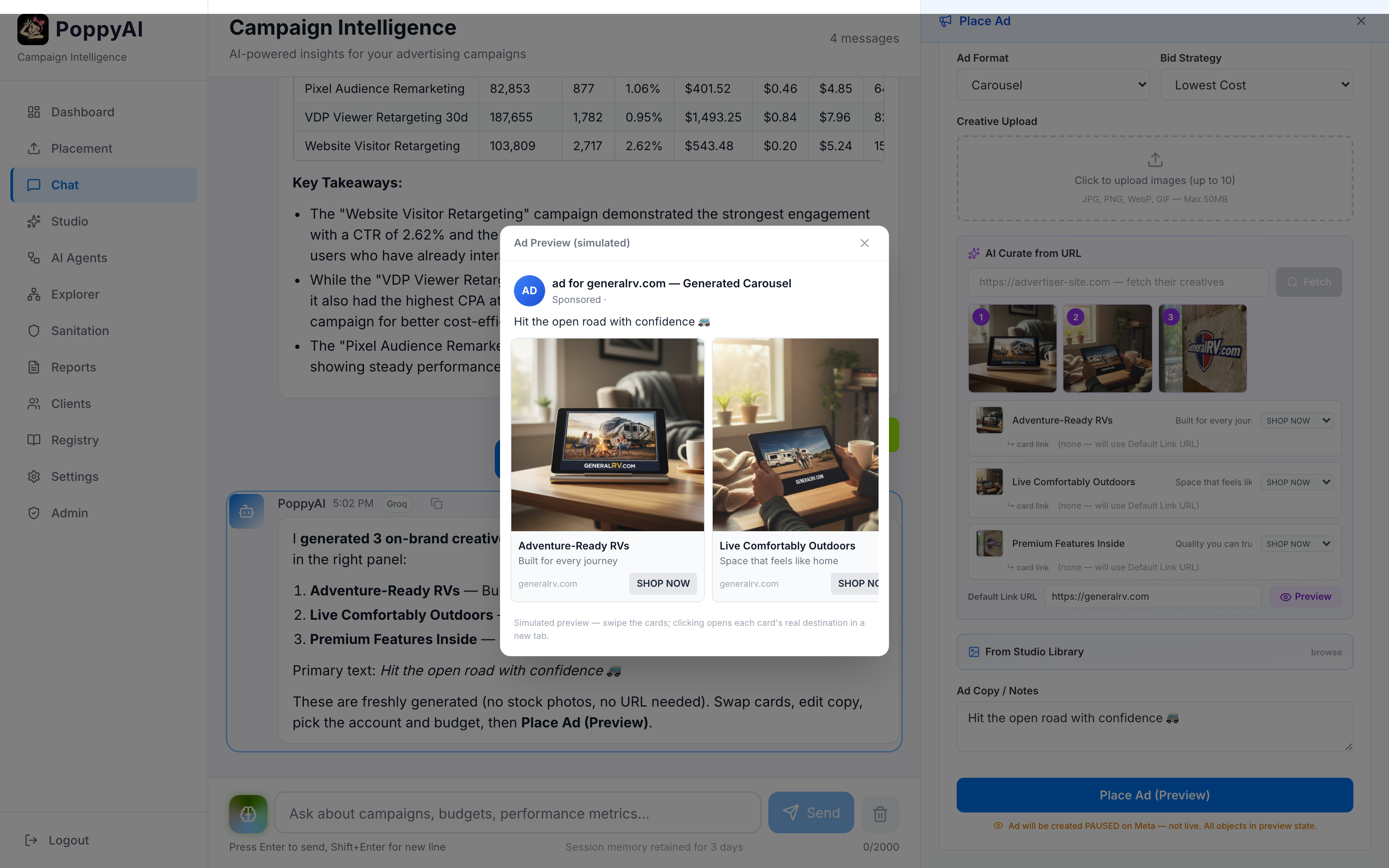This screenshot has width=1389, height=868.
Task: Open CTA dropdown for Premium Features Inside card
Action: (x=1297, y=544)
